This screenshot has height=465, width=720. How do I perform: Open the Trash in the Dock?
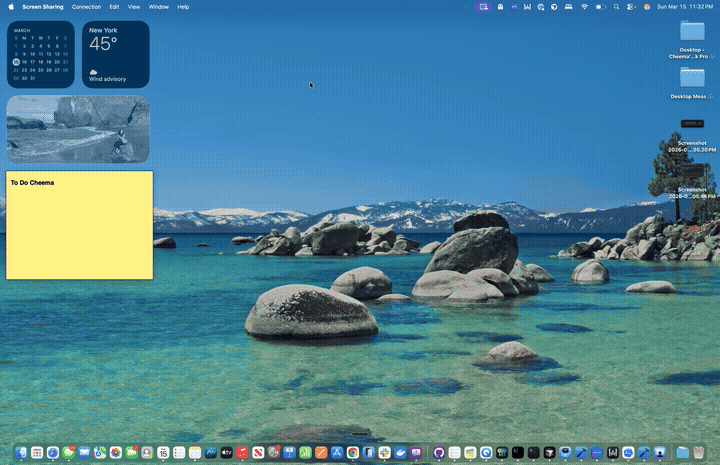pyautogui.click(x=698, y=453)
